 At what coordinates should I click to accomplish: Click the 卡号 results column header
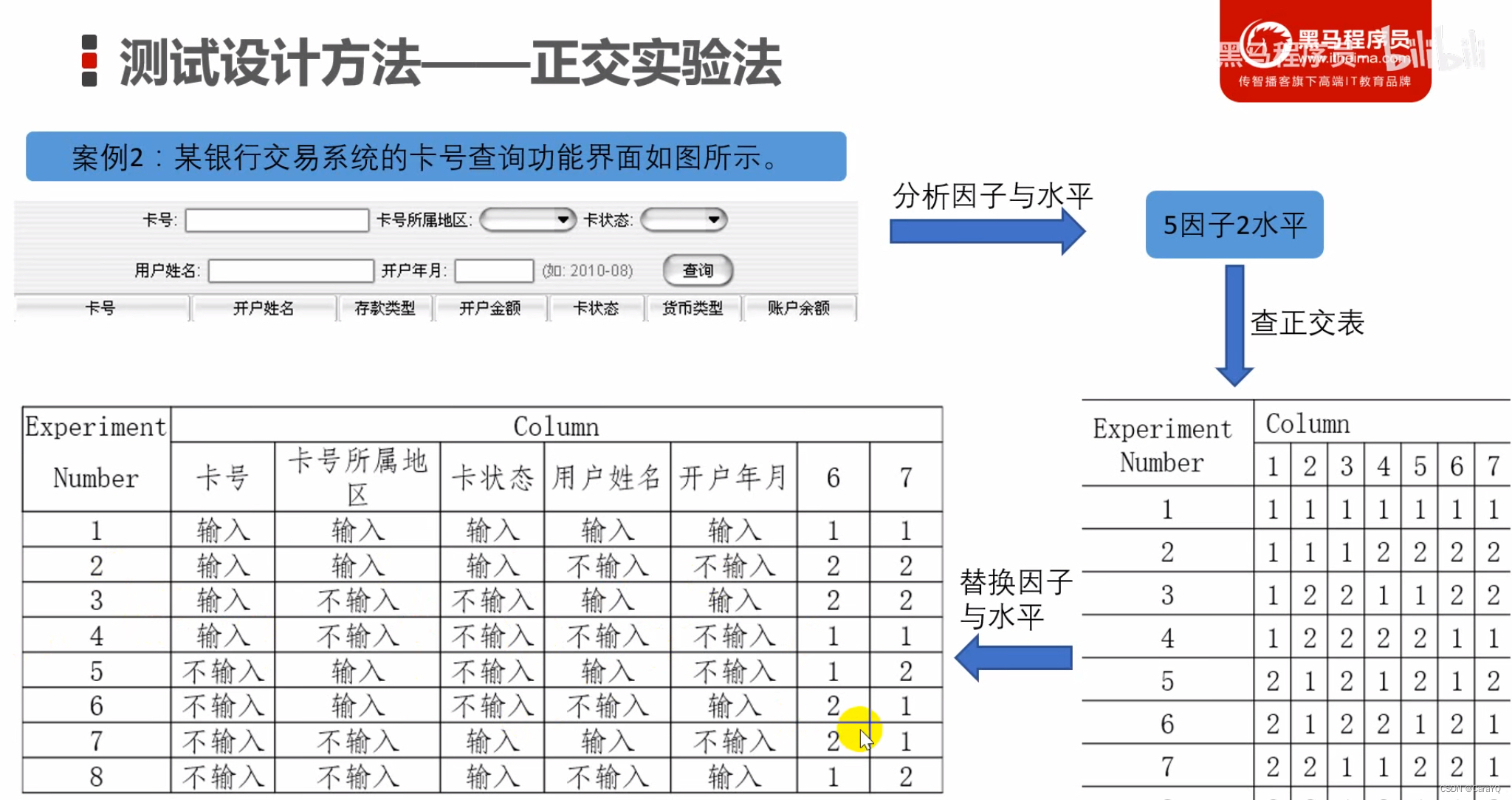tap(101, 308)
